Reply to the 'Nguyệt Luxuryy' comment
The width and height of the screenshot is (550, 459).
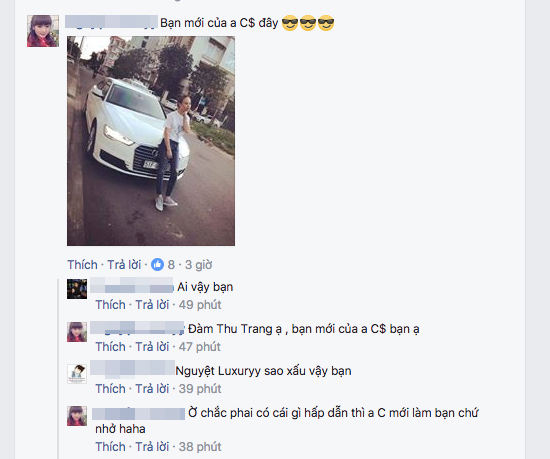point(152,389)
